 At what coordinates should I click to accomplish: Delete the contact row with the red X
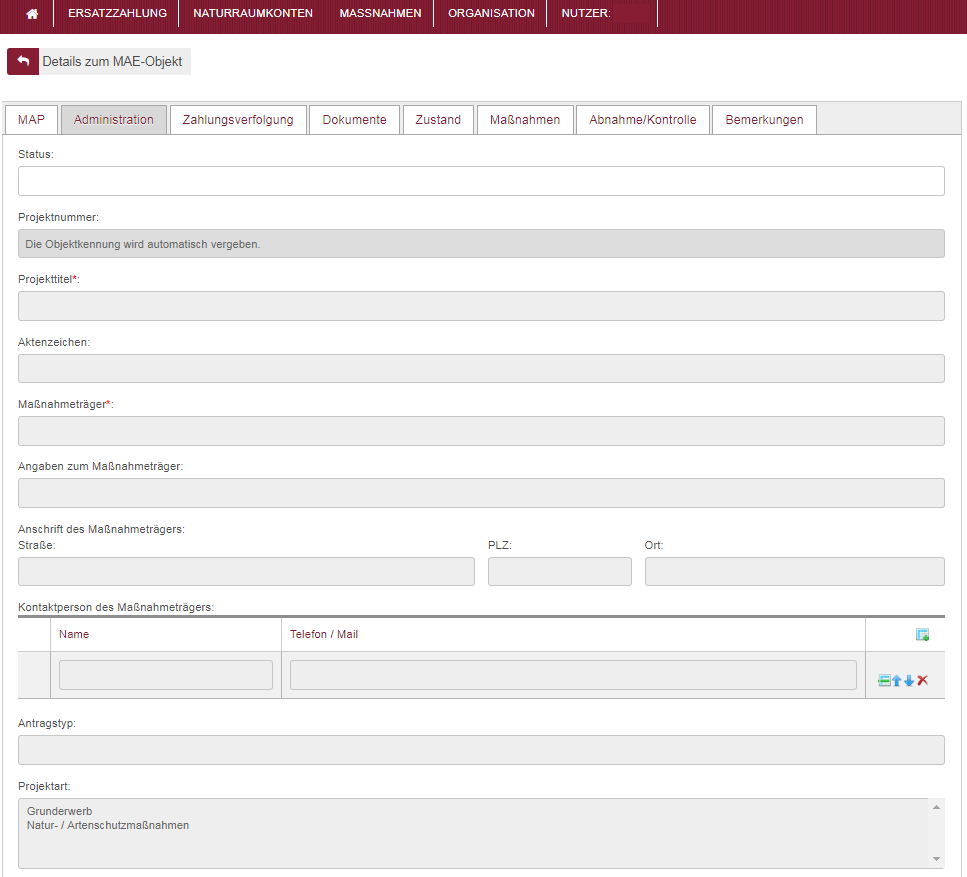[923, 681]
